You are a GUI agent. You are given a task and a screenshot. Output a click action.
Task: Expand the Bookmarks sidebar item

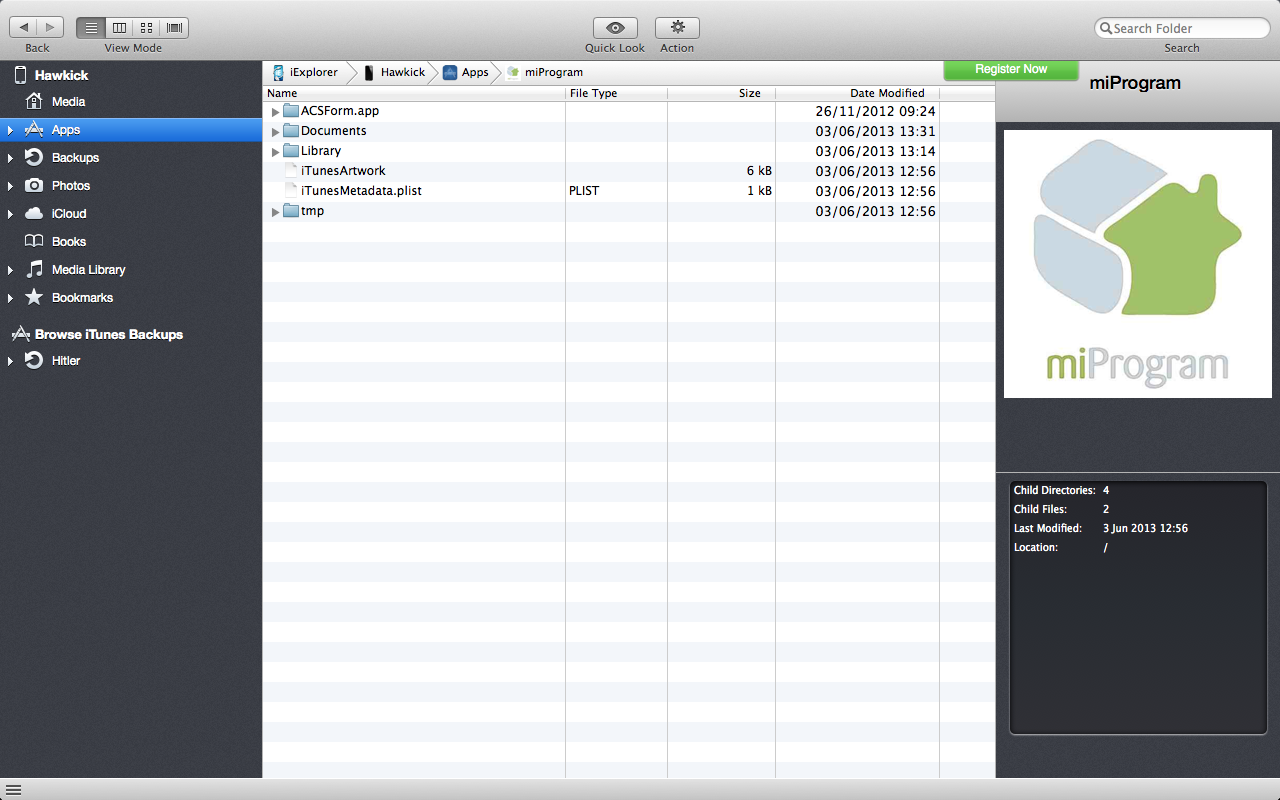(x=10, y=298)
